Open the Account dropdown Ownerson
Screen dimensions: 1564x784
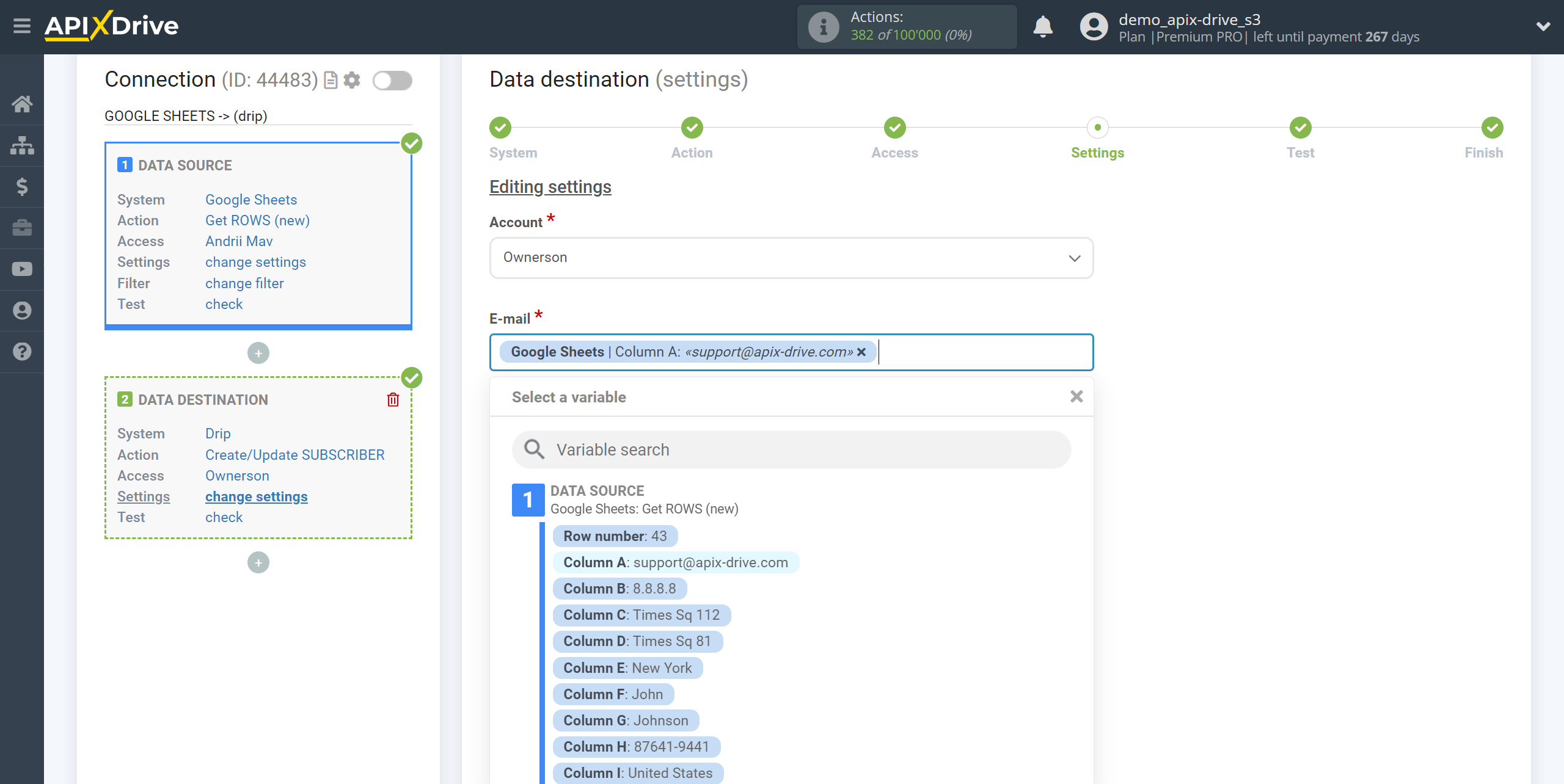click(x=791, y=258)
